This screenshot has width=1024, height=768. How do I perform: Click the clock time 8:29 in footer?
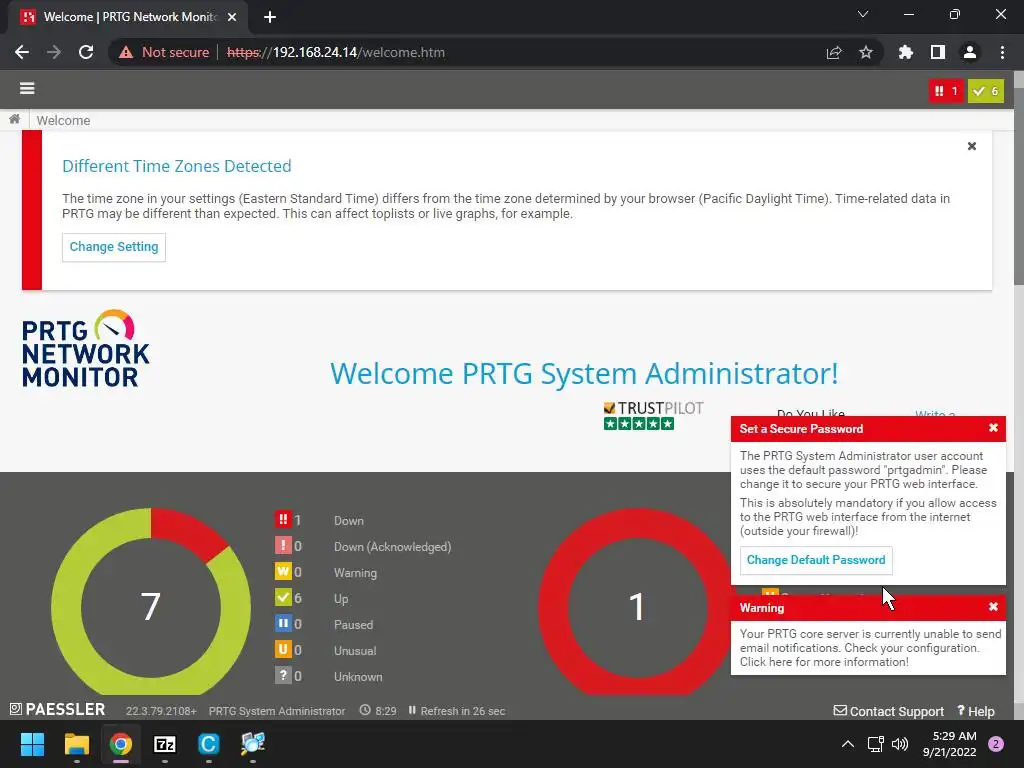pyautogui.click(x=378, y=711)
